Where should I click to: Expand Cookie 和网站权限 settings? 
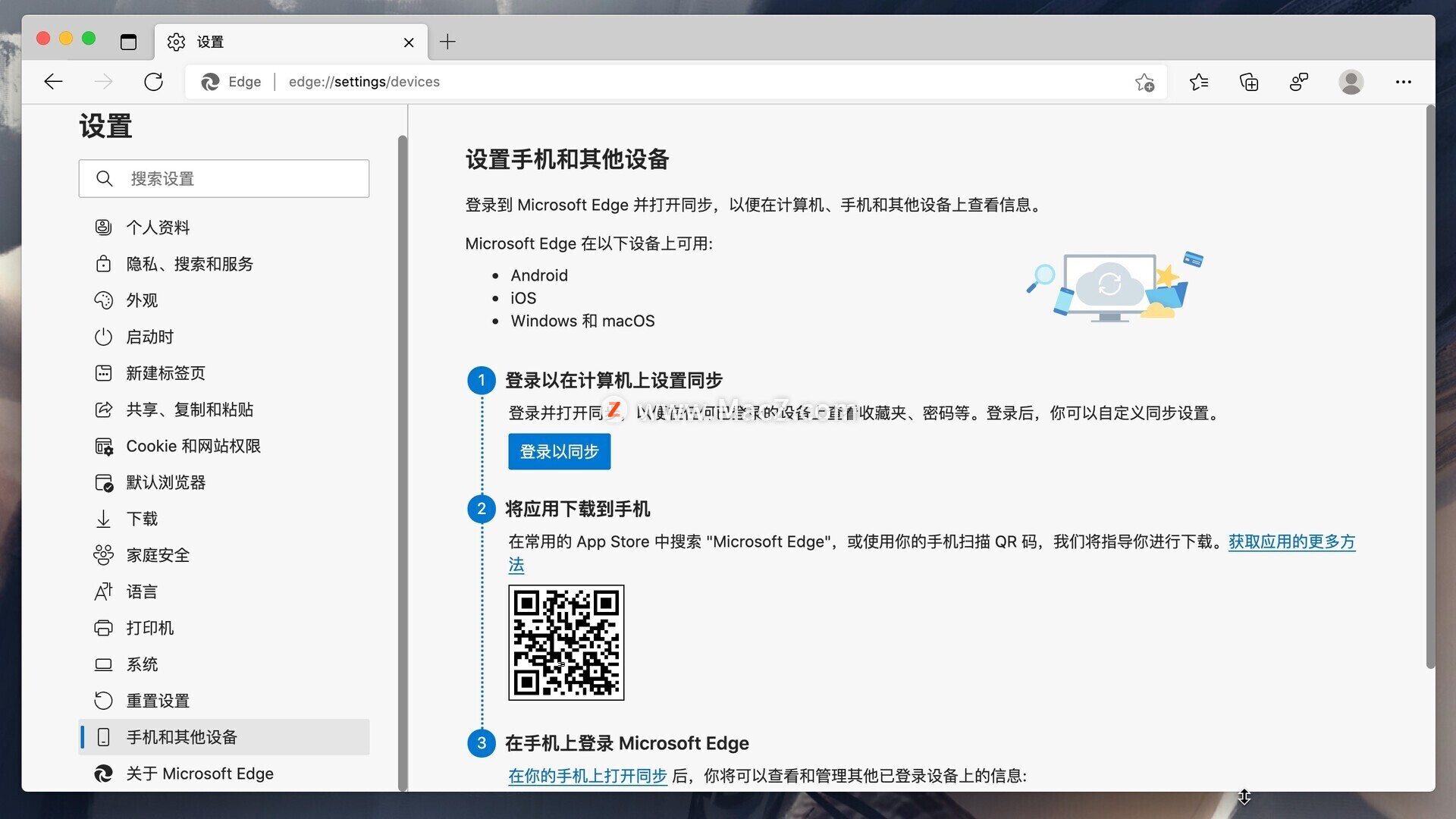(x=193, y=446)
